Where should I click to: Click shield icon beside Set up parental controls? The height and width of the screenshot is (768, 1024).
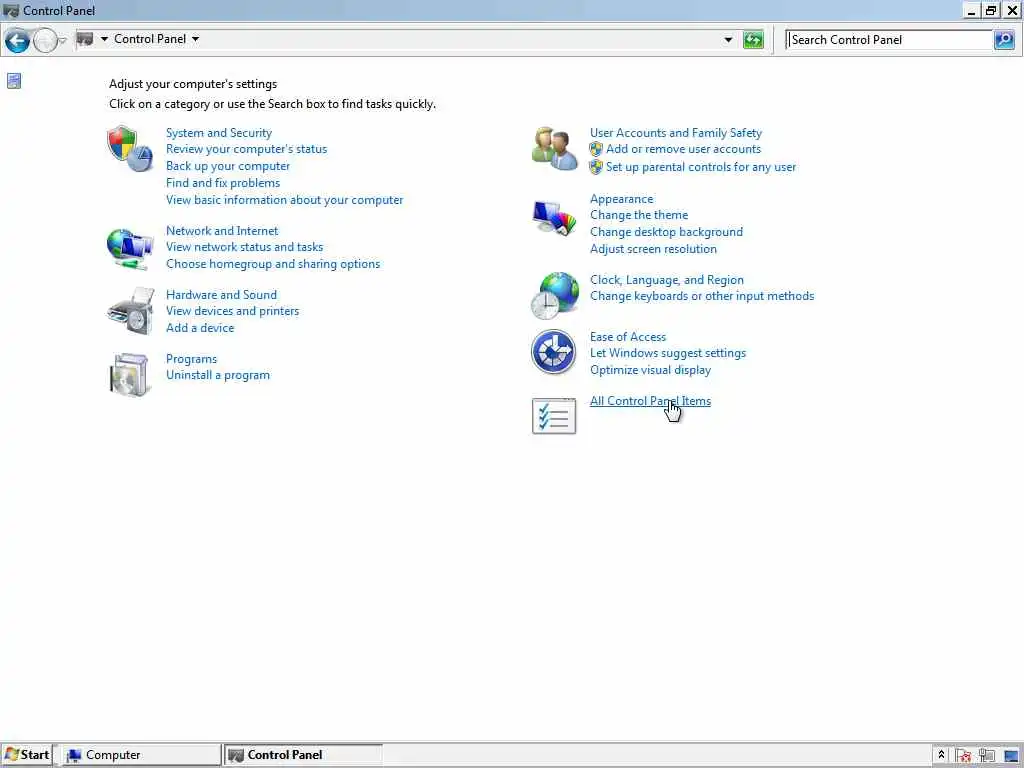(x=596, y=167)
